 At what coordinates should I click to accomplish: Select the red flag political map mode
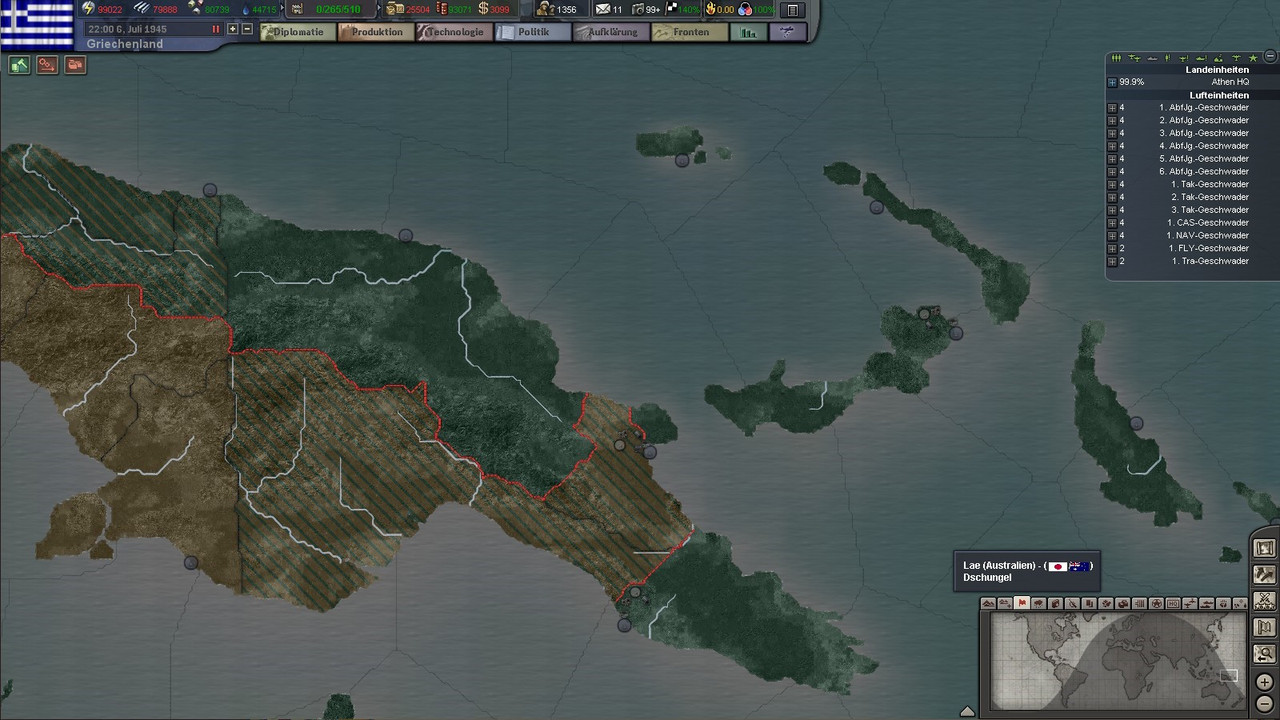(x=1022, y=603)
